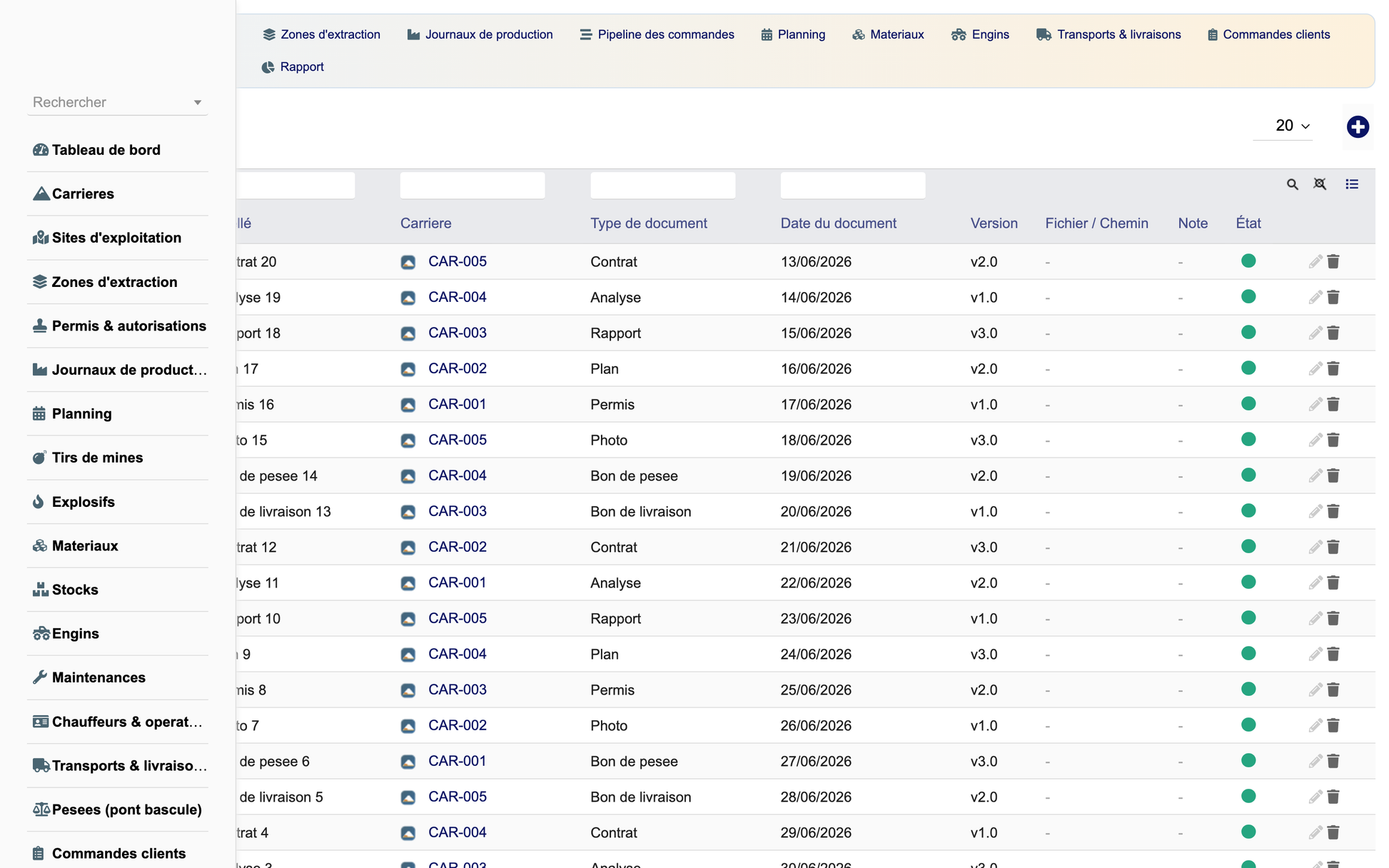The image size is (1389, 868).
Task: Click the quarry icon in the 14/06/2026 row
Action: point(408,298)
